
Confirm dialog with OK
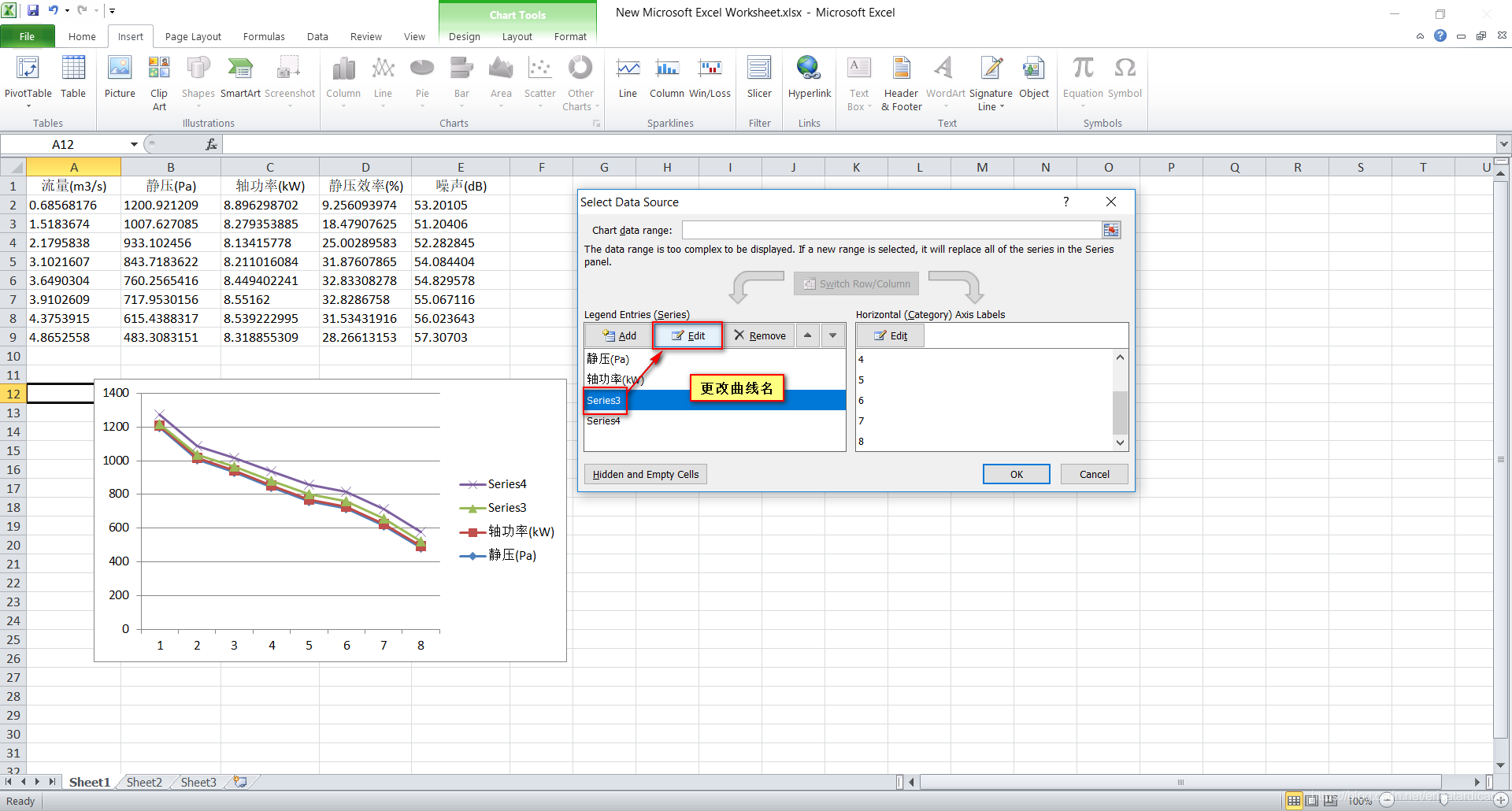click(x=1017, y=474)
